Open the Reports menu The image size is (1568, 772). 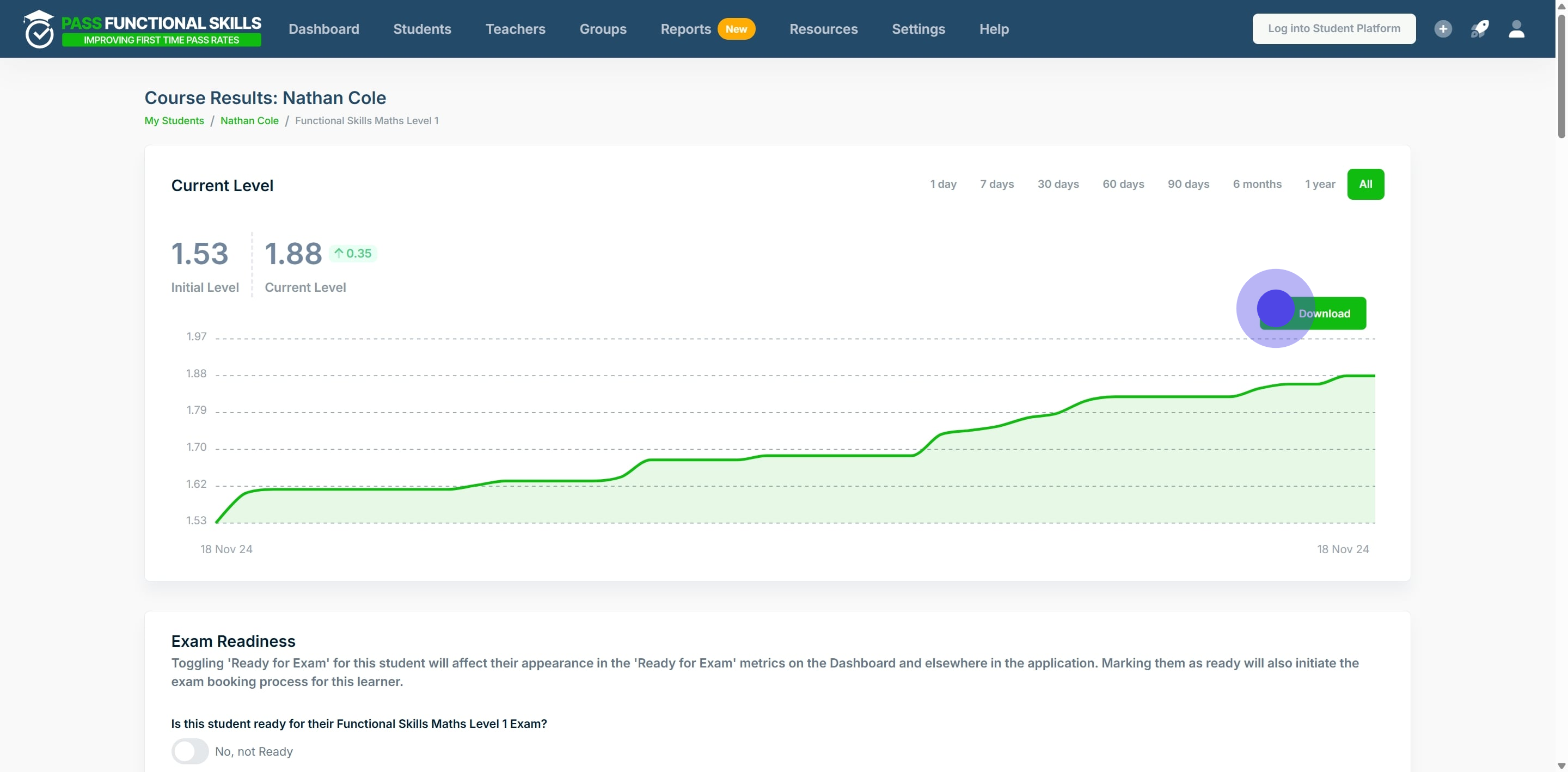click(x=685, y=29)
